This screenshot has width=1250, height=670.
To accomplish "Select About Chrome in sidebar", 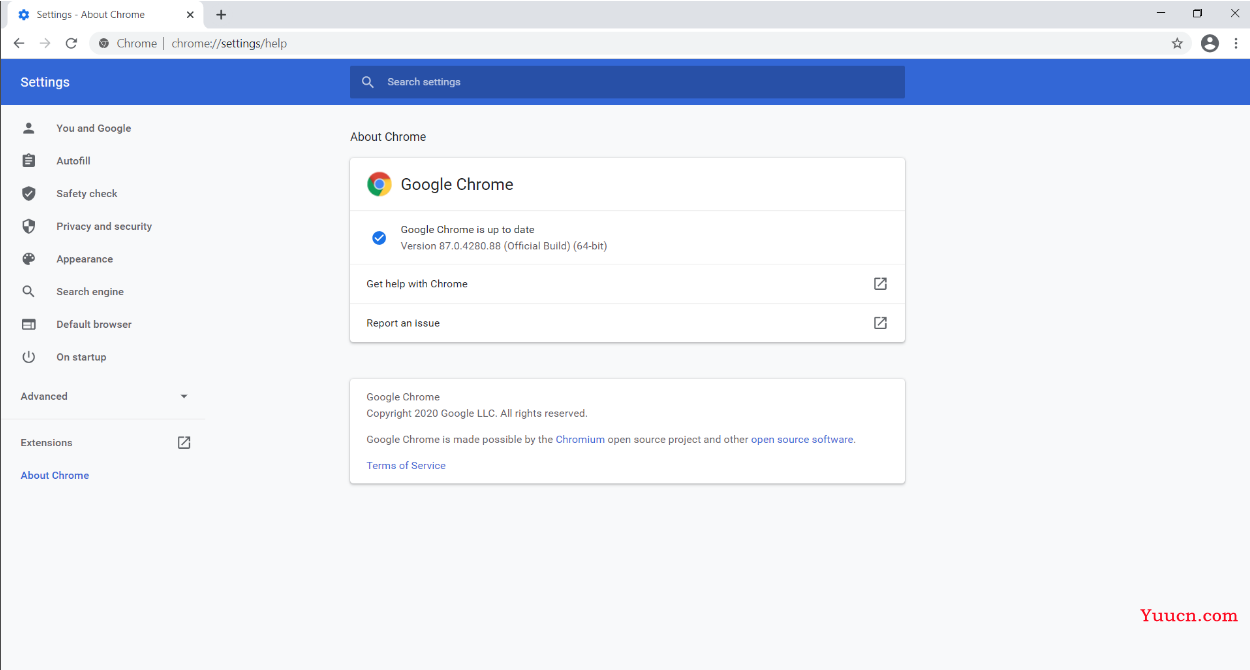I will click(55, 475).
